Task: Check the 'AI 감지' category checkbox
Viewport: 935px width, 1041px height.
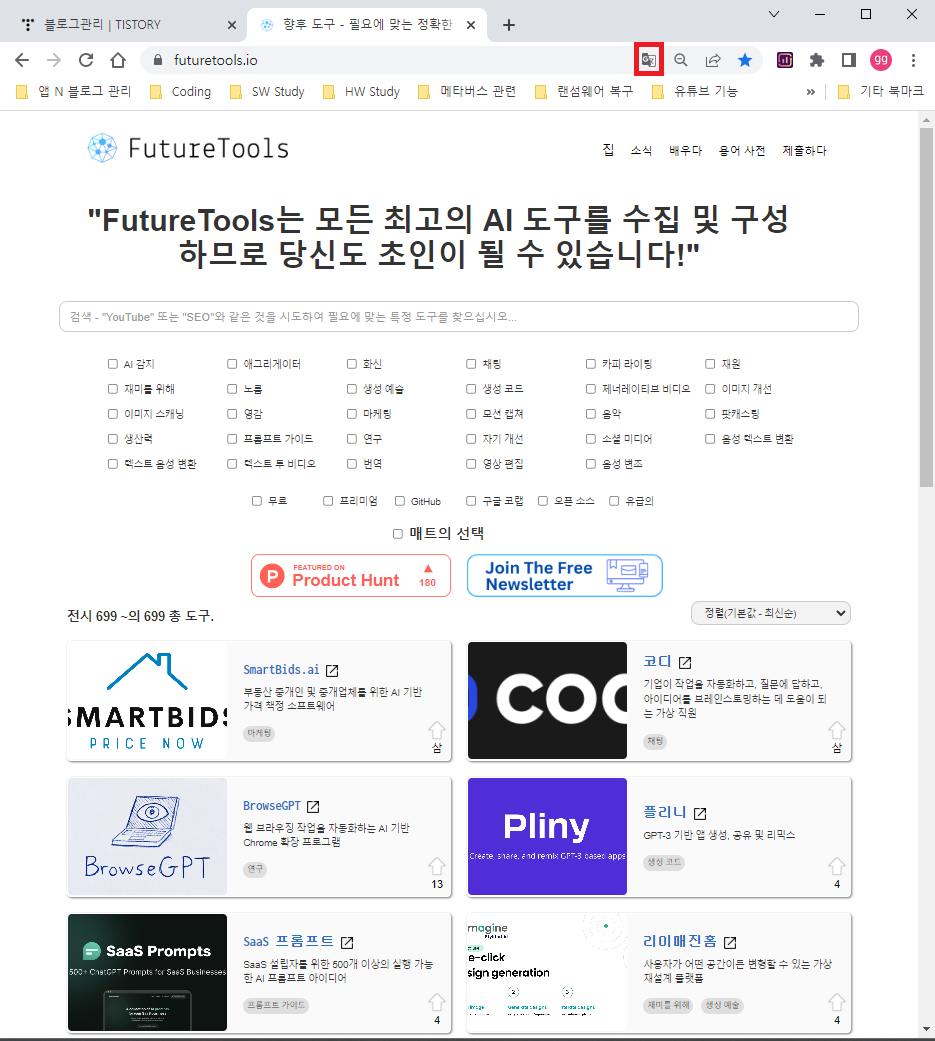Action: click(x=113, y=364)
